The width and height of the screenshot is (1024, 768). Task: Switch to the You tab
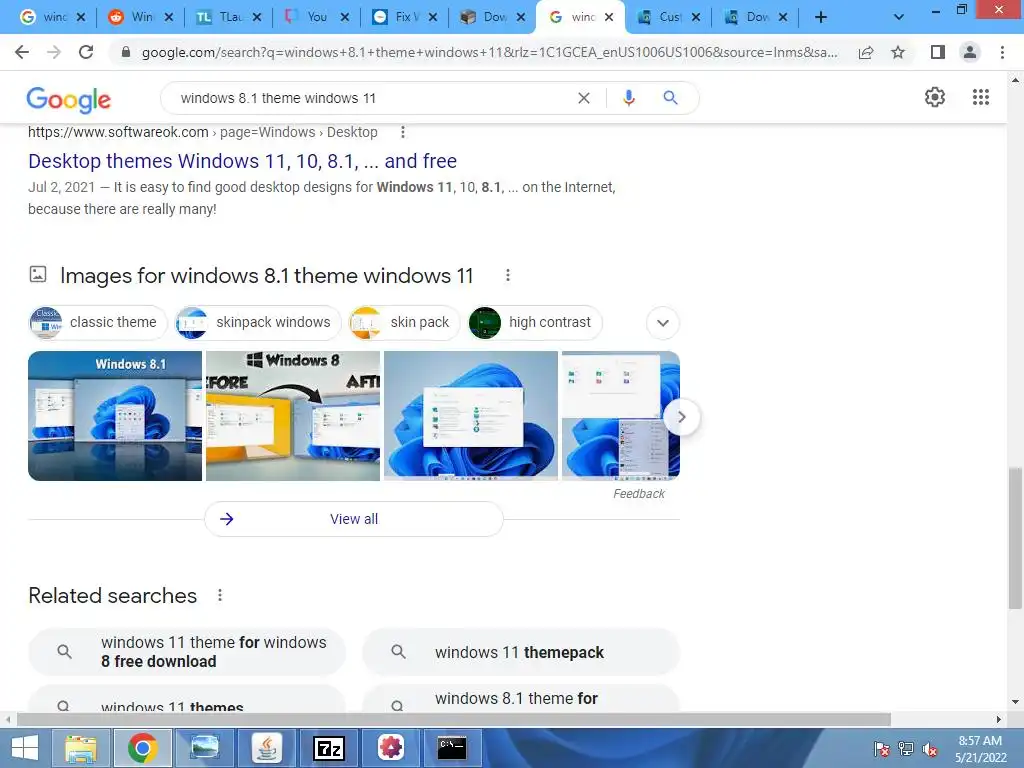[x=316, y=17]
